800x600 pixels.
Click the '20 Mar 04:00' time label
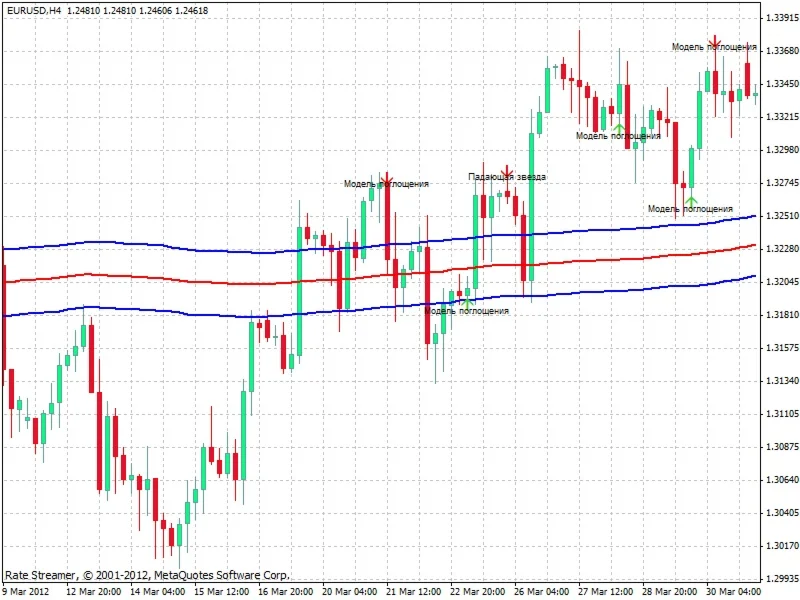click(349, 591)
